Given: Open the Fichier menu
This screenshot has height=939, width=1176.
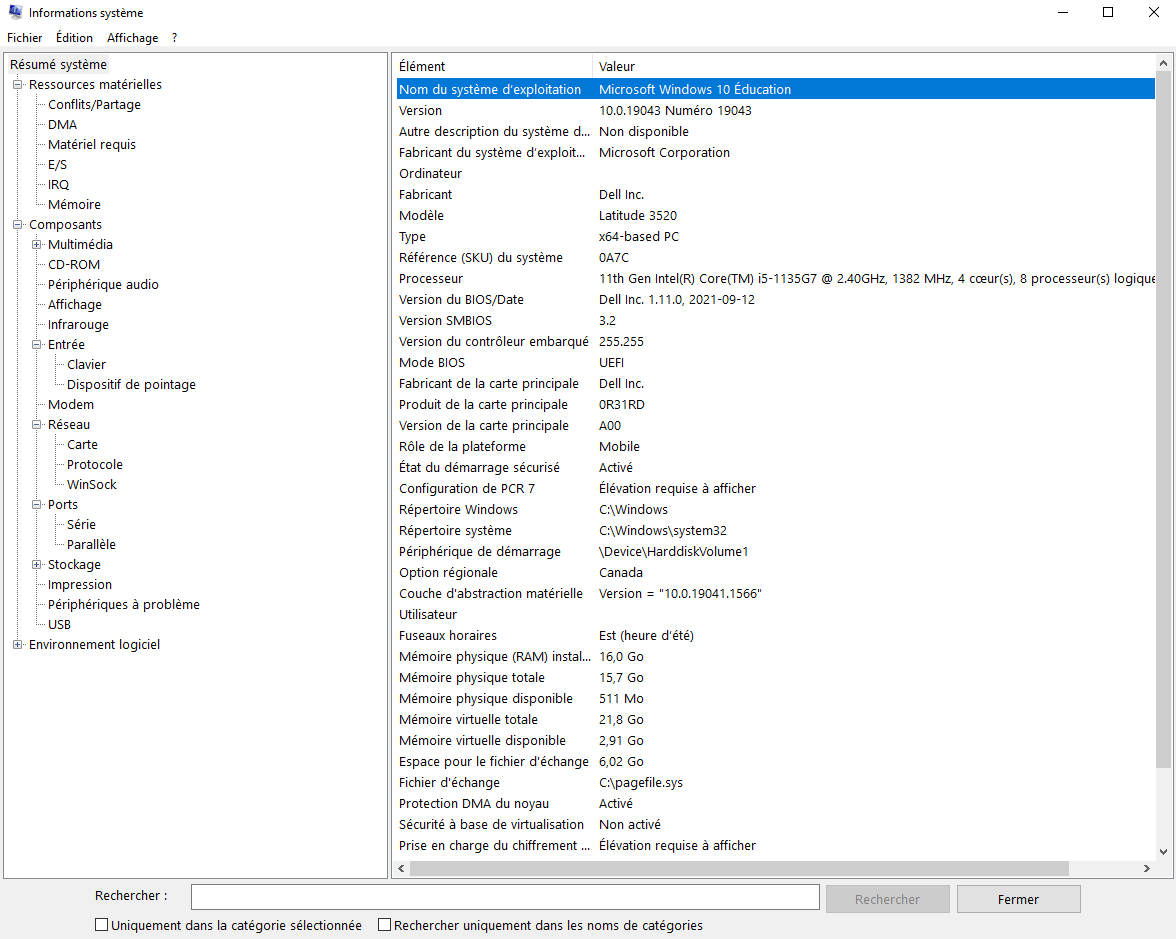Looking at the screenshot, I should click(x=24, y=38).
